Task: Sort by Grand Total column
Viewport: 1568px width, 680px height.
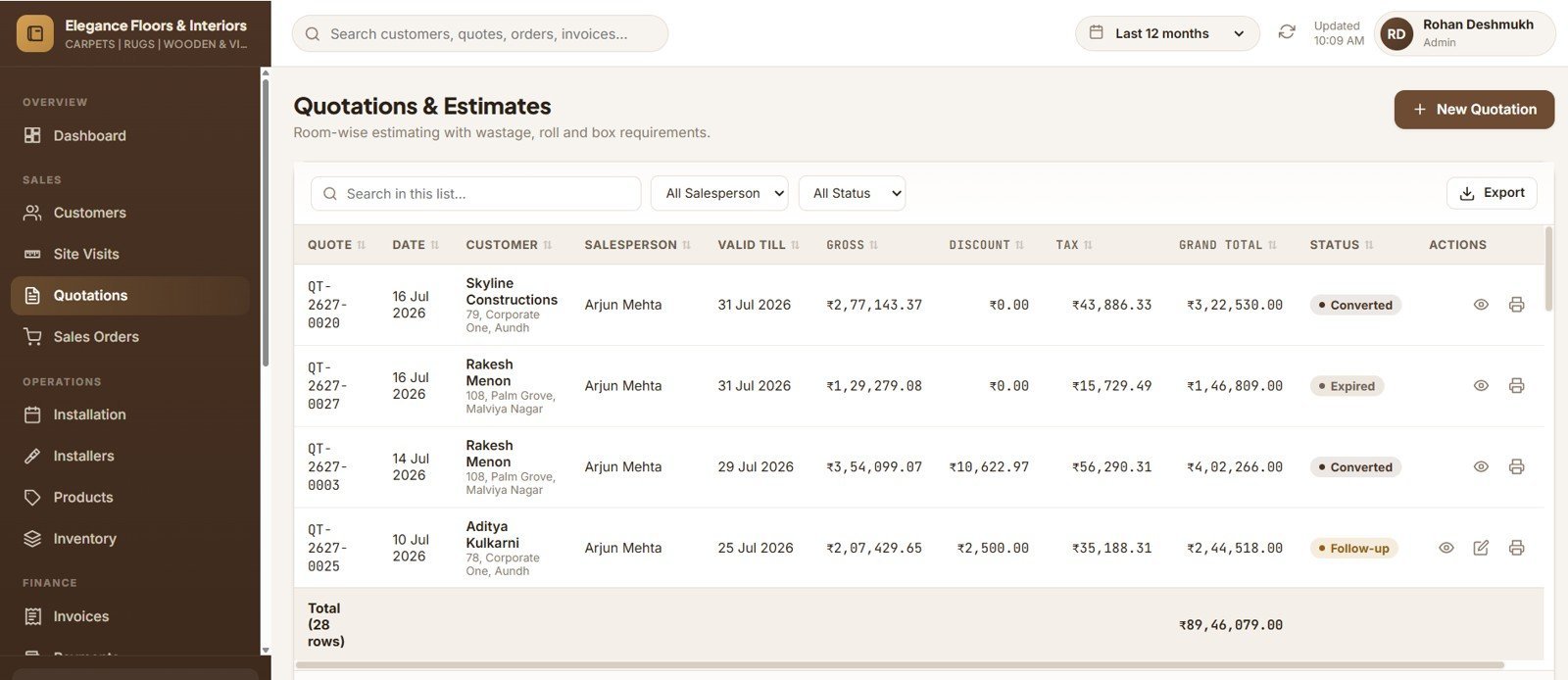Action: click(x=1227, y=245)
